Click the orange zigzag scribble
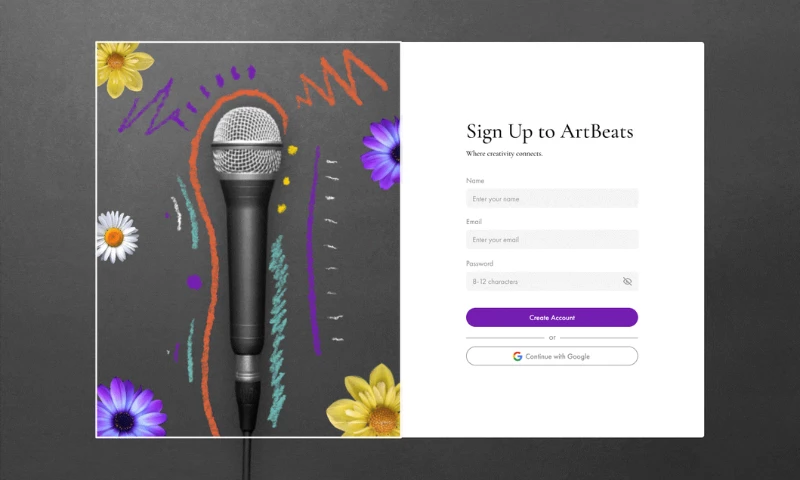Viewport: 800px width, 480px height. coord(341,78)
